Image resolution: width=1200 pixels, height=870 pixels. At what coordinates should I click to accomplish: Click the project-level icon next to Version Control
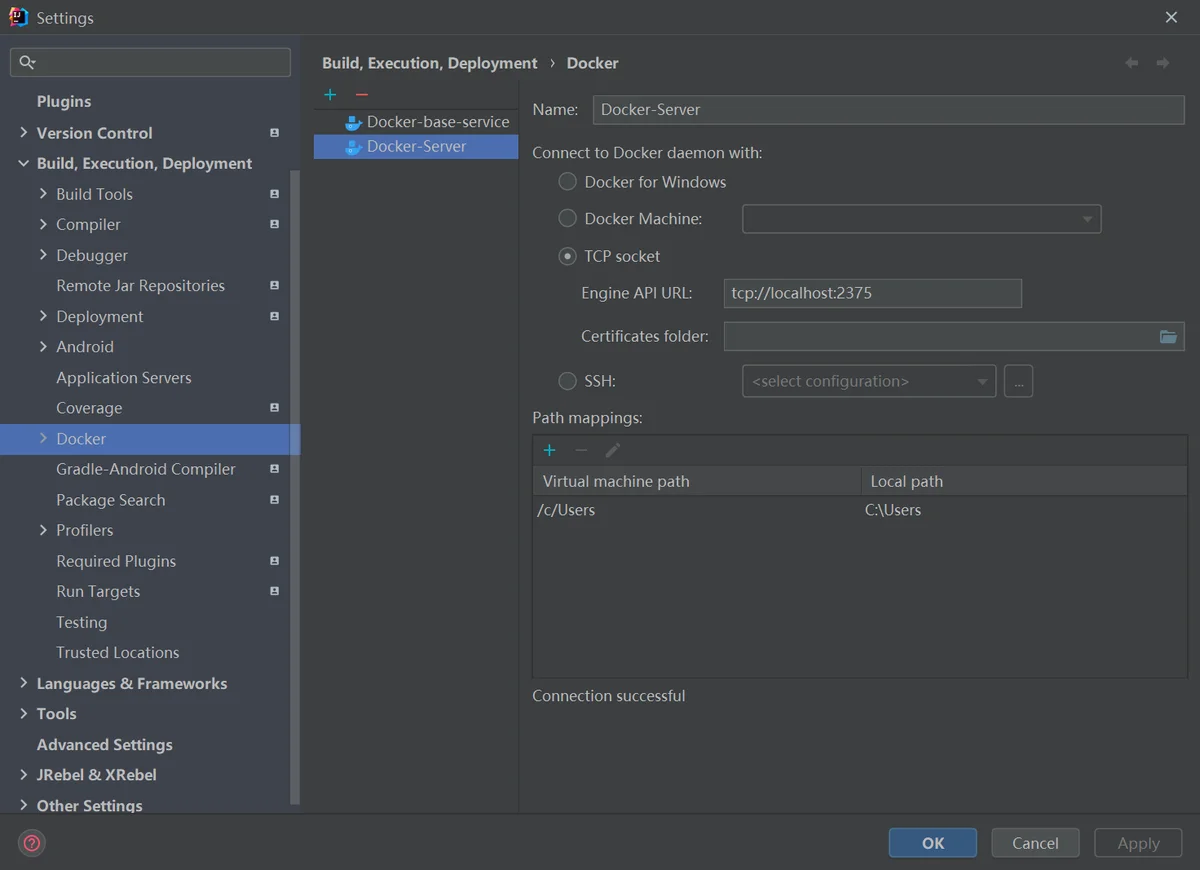[x=274, y=133]
